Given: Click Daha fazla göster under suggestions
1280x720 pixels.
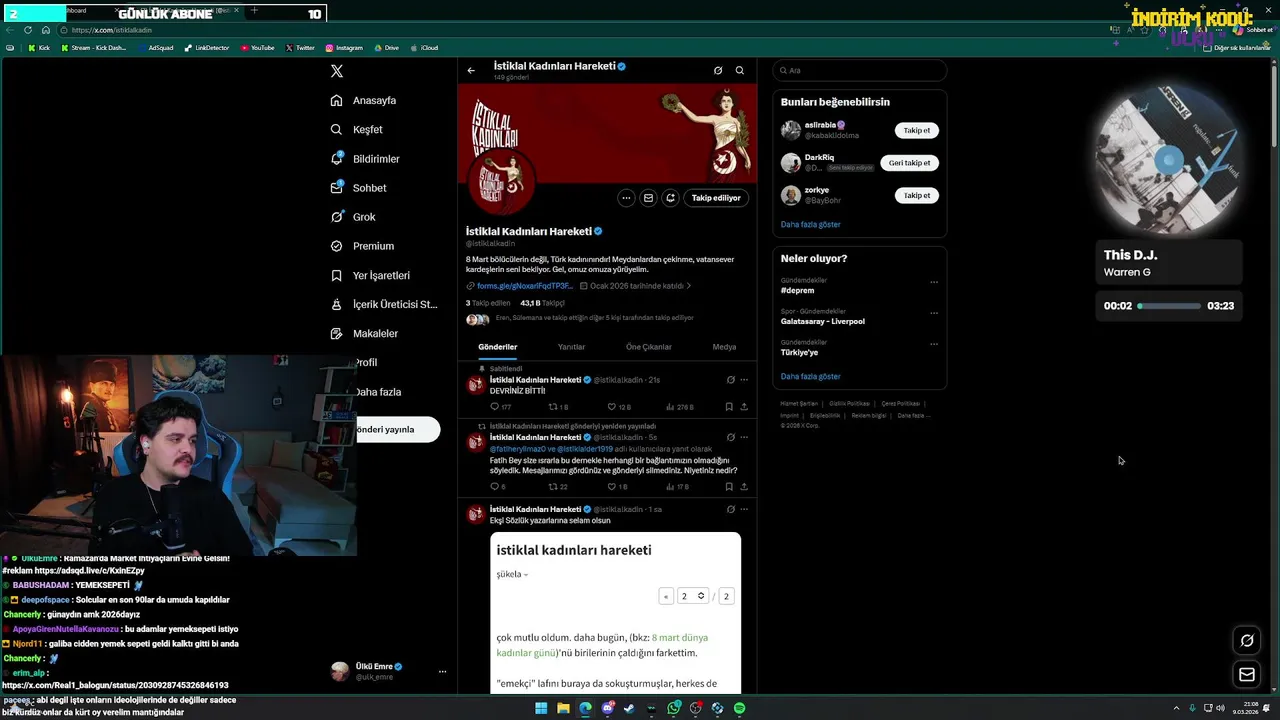Looking at the screenshot, I should coord(810,225).
